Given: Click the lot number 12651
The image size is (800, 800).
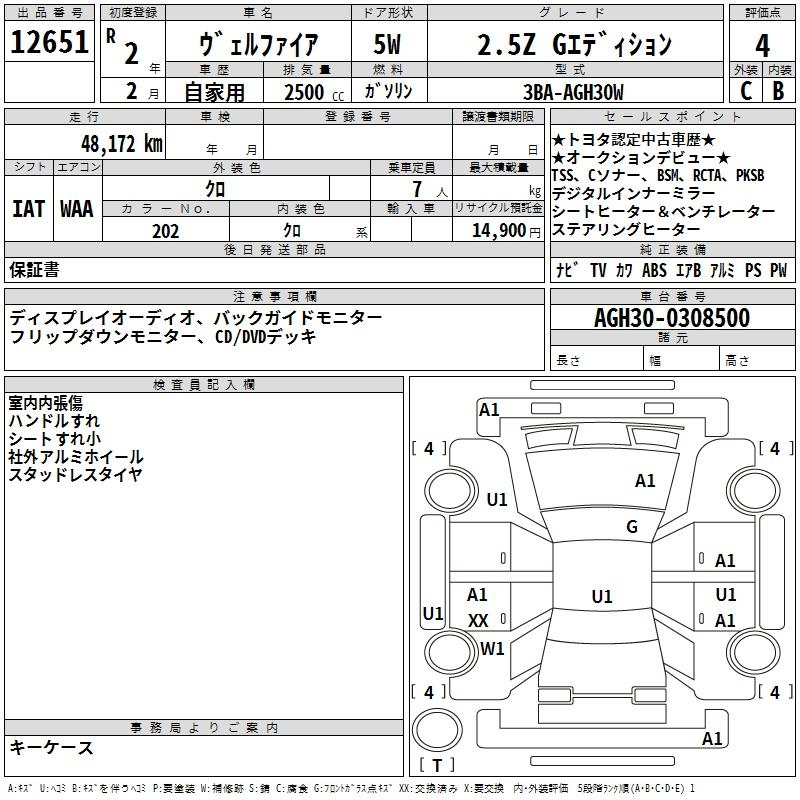Looking at the screenshot, I should (49, 42).
